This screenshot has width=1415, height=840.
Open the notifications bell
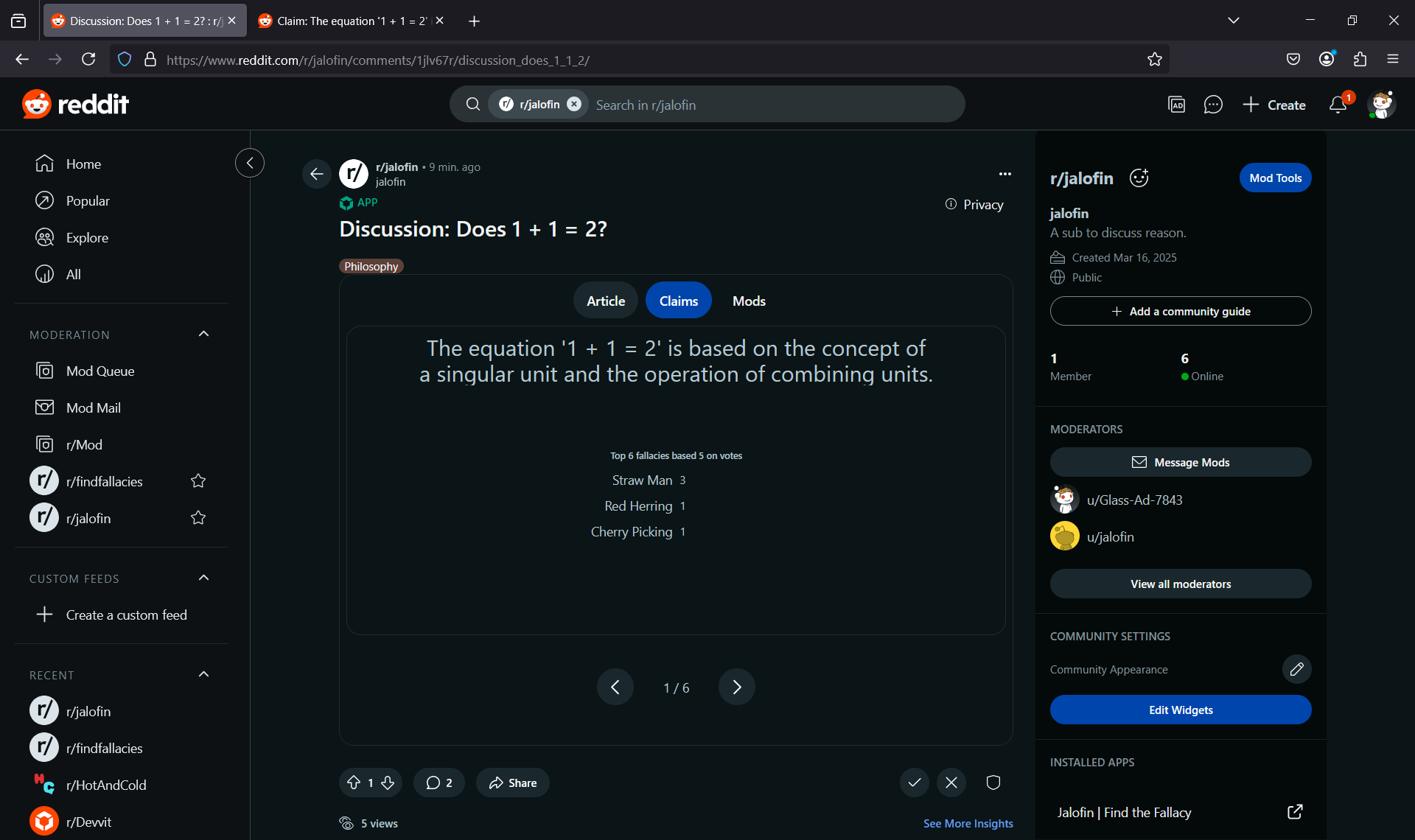point(1338,105)
